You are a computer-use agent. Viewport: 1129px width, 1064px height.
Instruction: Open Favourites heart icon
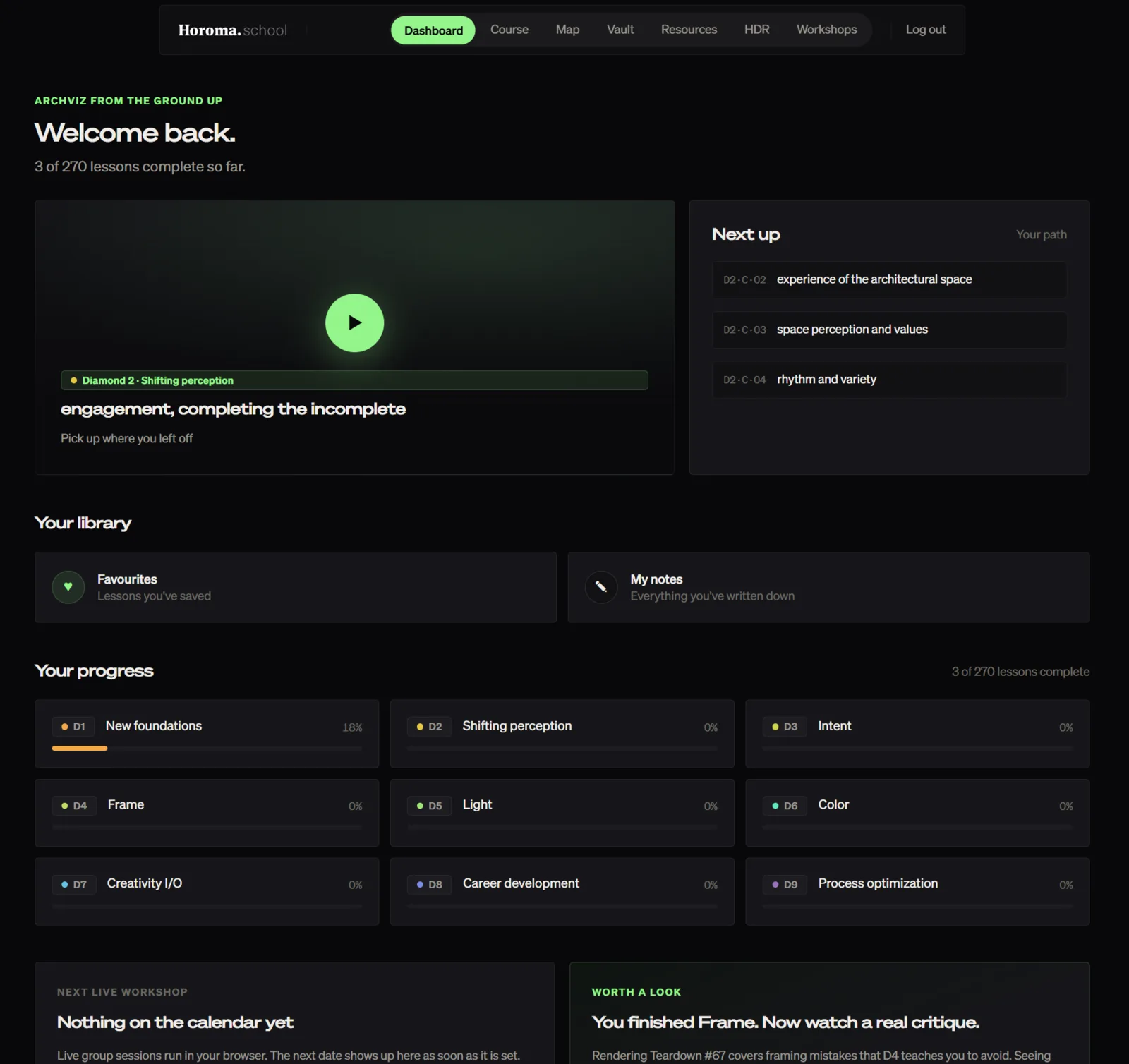tap(68, 587)
